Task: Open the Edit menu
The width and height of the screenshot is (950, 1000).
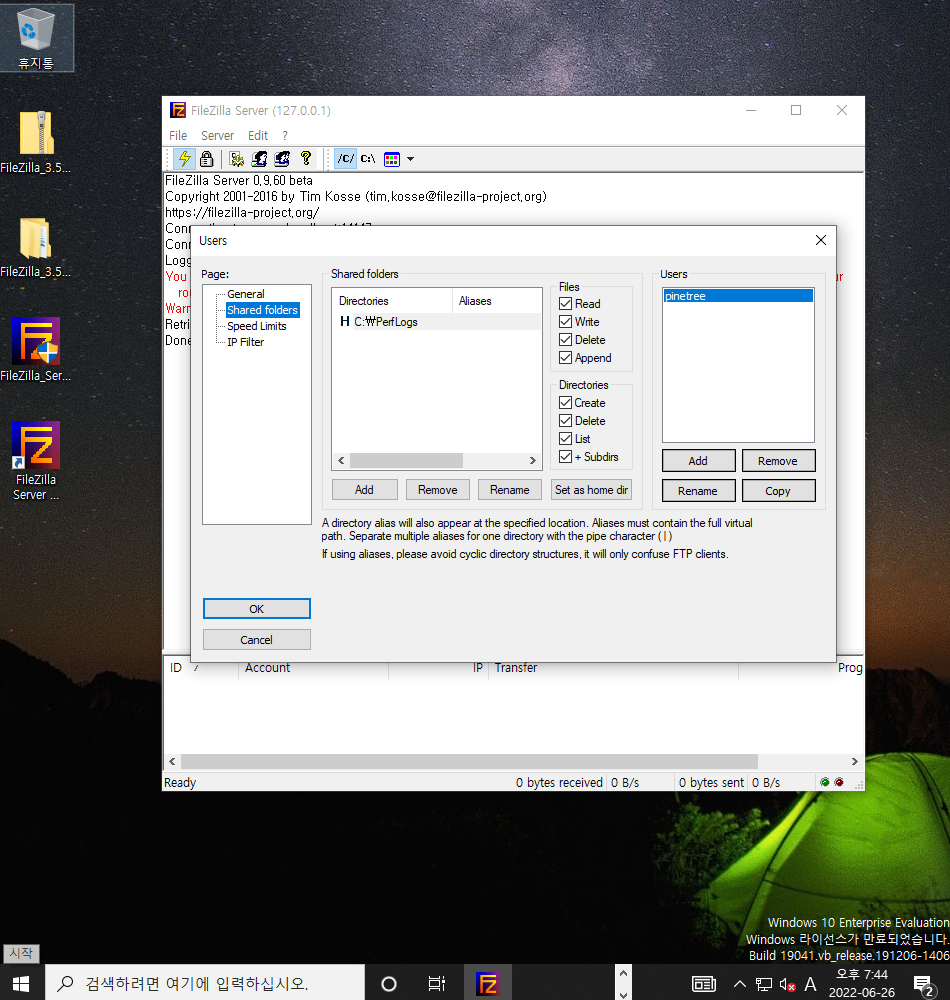Action: click(x=257, y=135)
